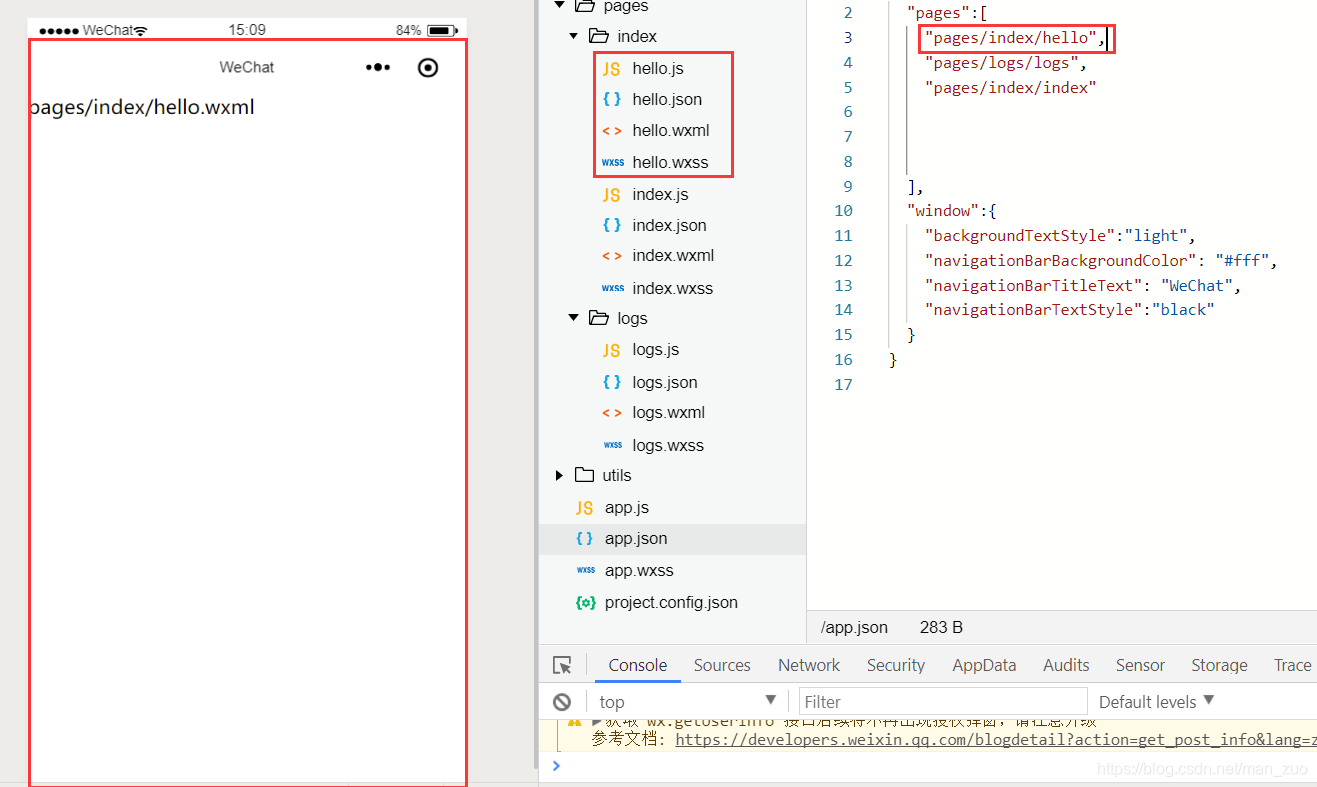Click the angle-bracket icon beside logs.wxml
The image size is (1317, 787).
[611, 412]
